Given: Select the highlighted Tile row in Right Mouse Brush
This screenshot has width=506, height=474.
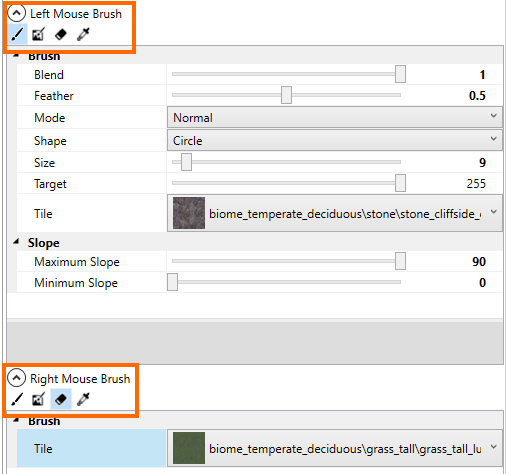Looking at the screenshot, I should pyautogui.click(x=92, y=448).
